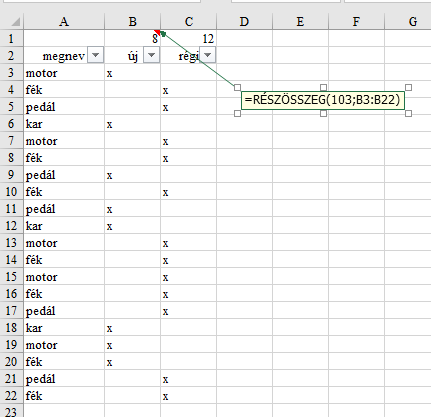
Task: Click 'pedál' in row 5
Action: [x=41, y=108]
